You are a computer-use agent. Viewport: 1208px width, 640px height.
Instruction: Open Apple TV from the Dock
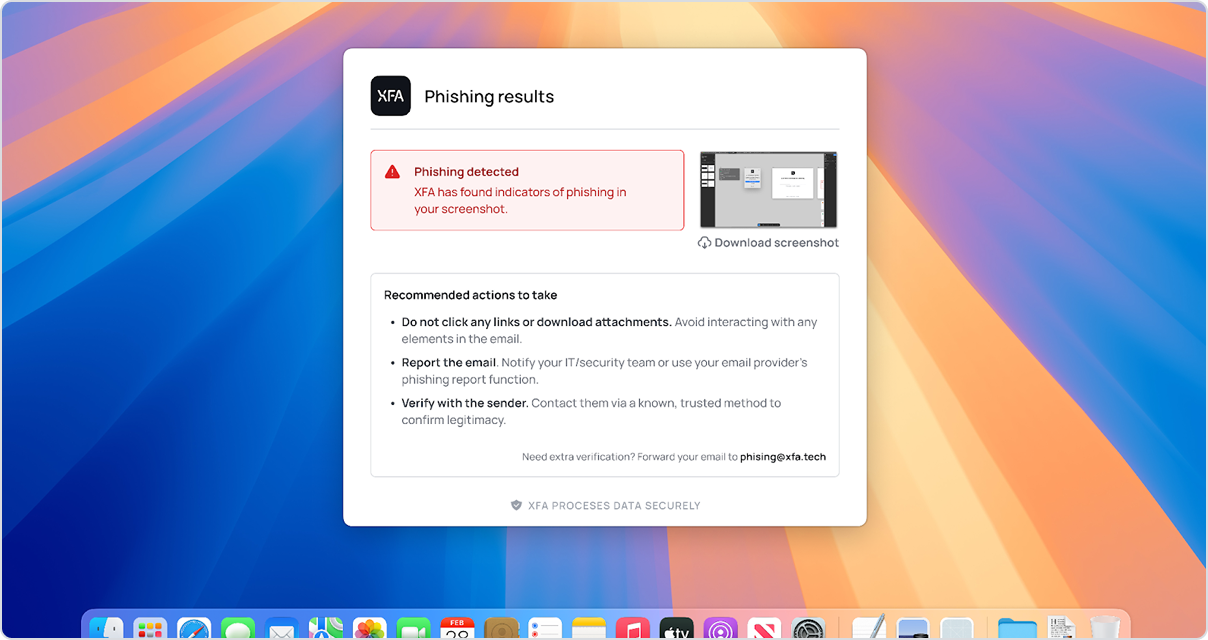click(x=677, y=629)
